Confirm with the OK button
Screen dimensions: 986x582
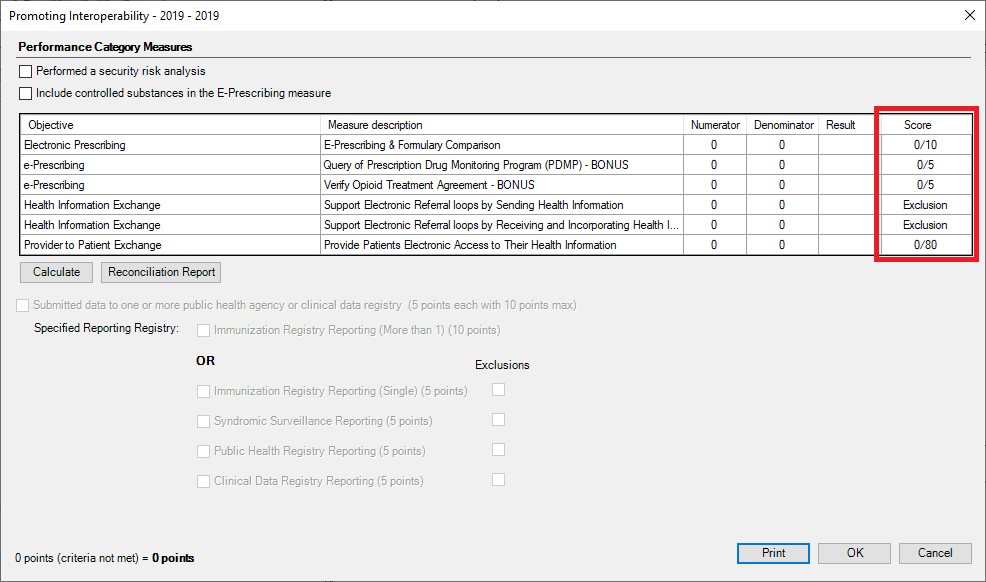point(855,553)
